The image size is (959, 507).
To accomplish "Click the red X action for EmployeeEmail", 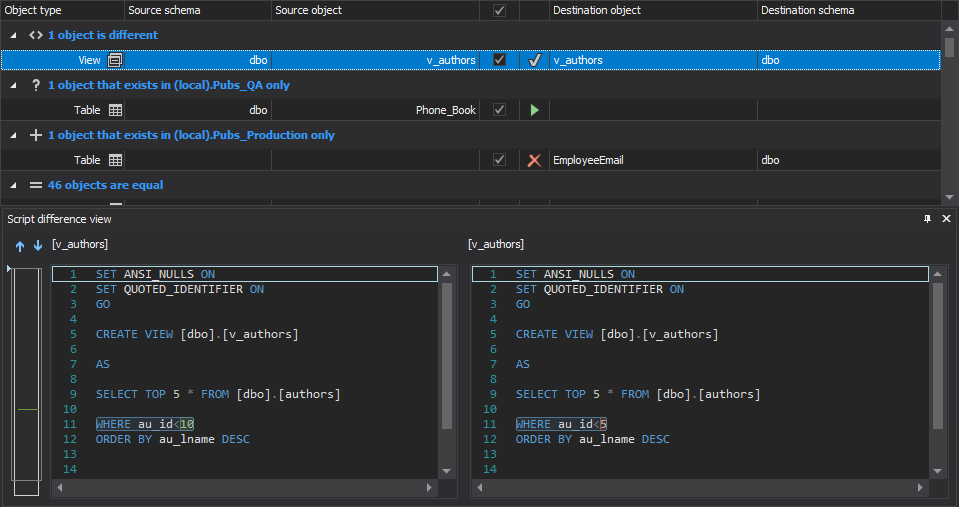I will pyautogui.click(x=534, y=160).
